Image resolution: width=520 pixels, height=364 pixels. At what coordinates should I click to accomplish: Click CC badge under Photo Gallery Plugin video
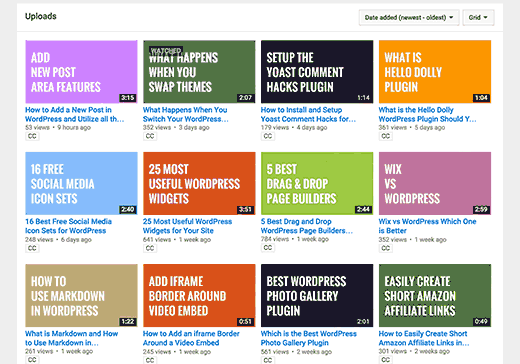coord(268,360)
